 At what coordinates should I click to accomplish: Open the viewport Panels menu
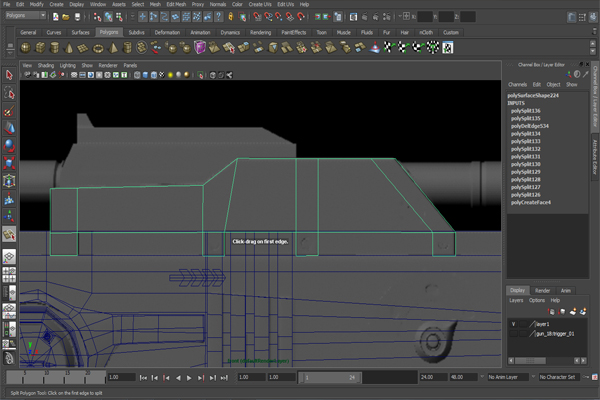click(130, 65)
